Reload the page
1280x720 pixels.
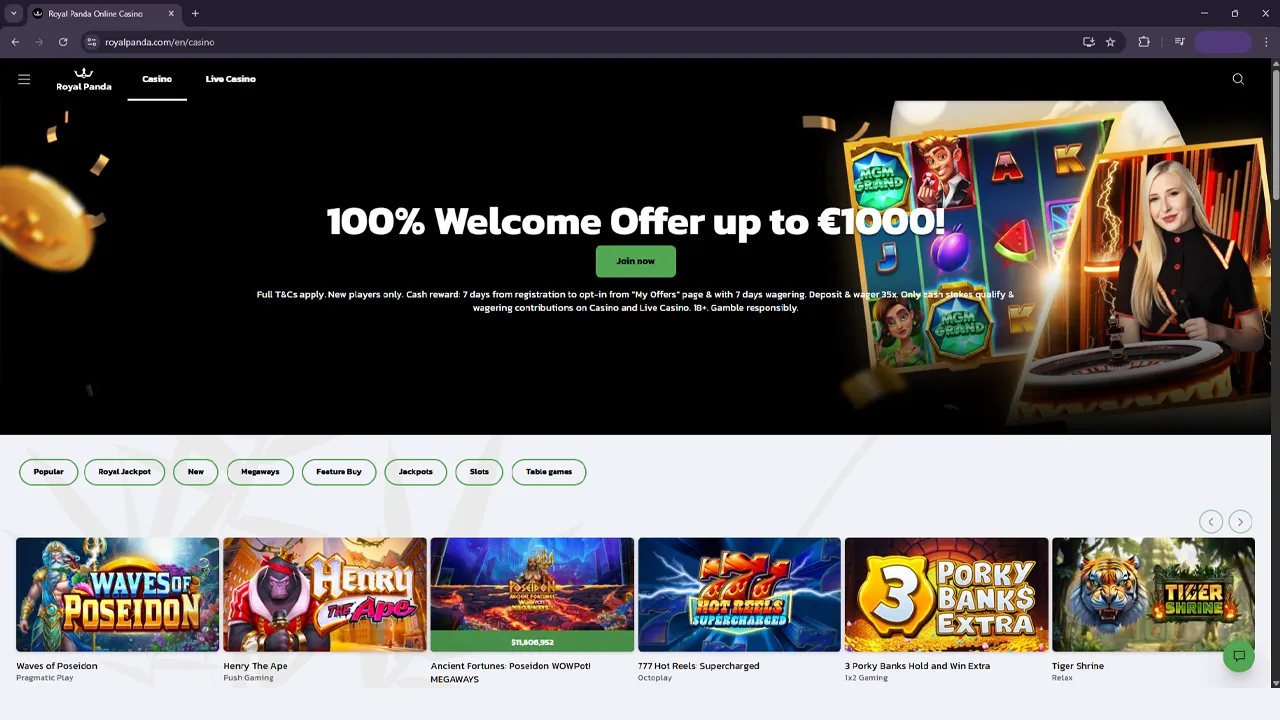tap(63, 42)
